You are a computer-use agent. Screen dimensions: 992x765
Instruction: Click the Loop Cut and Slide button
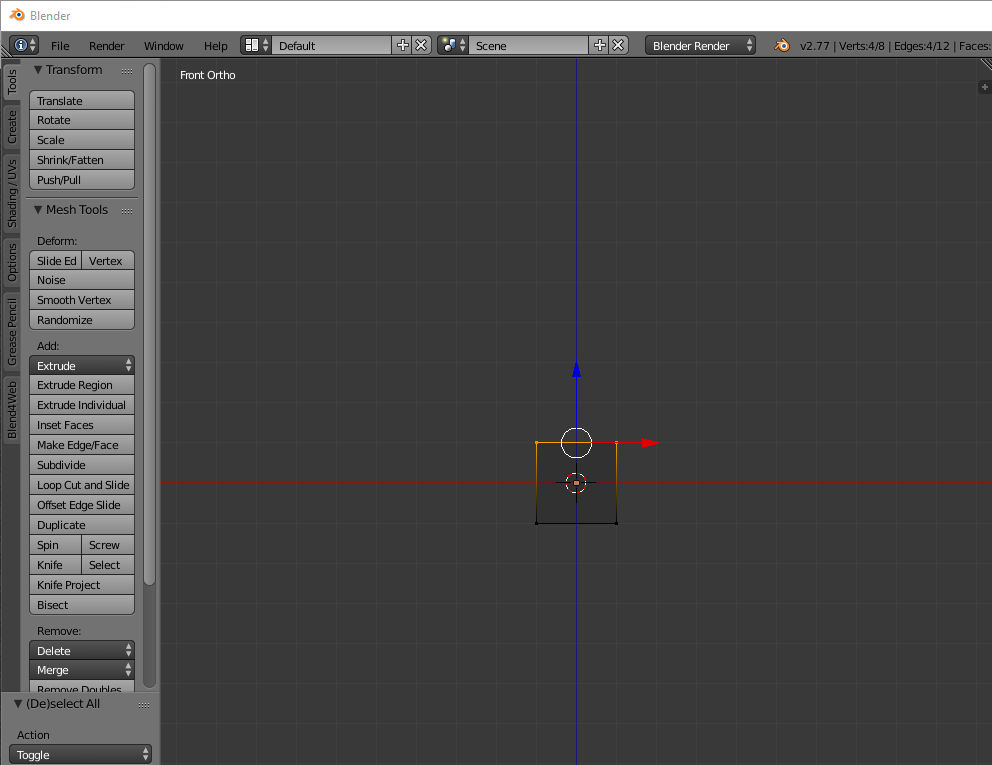point(82,485)
